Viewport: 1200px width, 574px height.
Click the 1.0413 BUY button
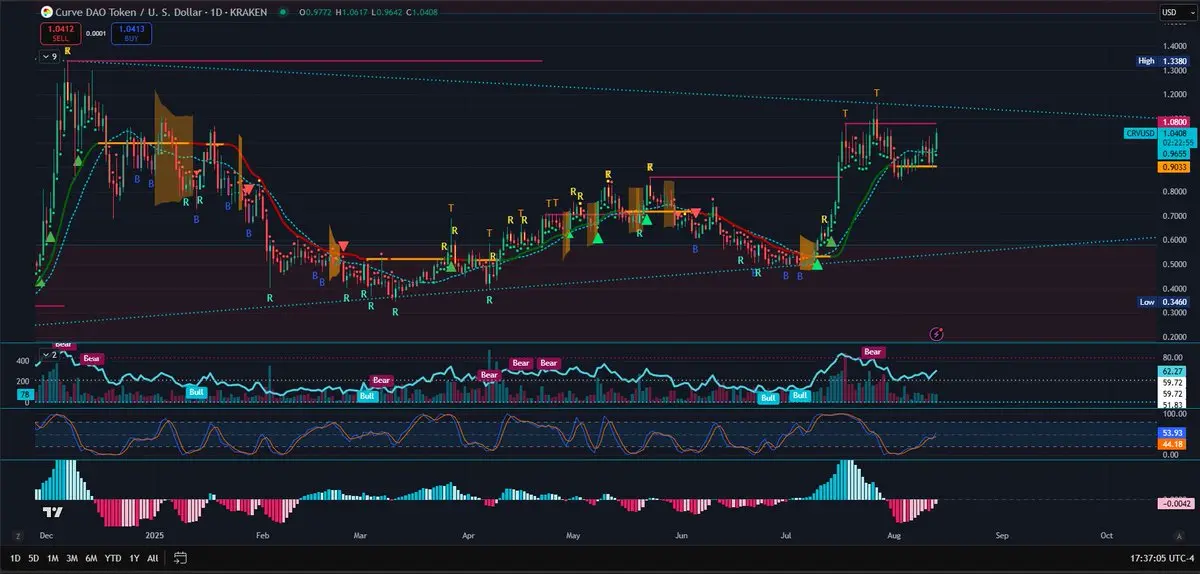[x=131, y=33]
